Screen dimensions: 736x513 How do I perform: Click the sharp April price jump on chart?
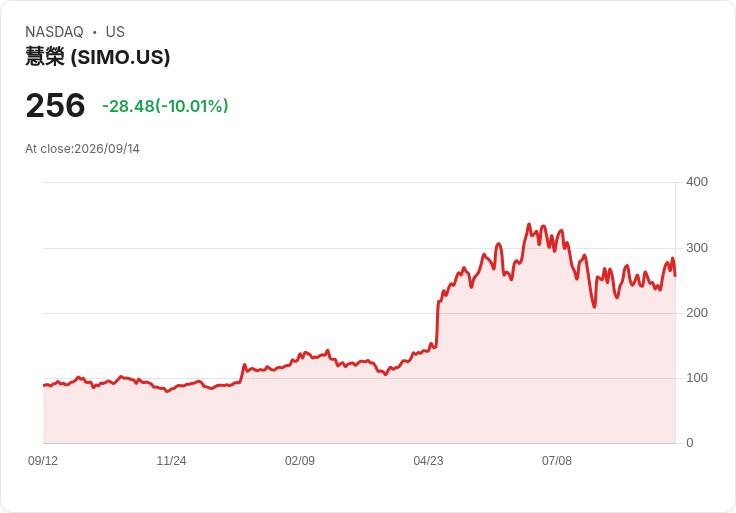(437, 324)
